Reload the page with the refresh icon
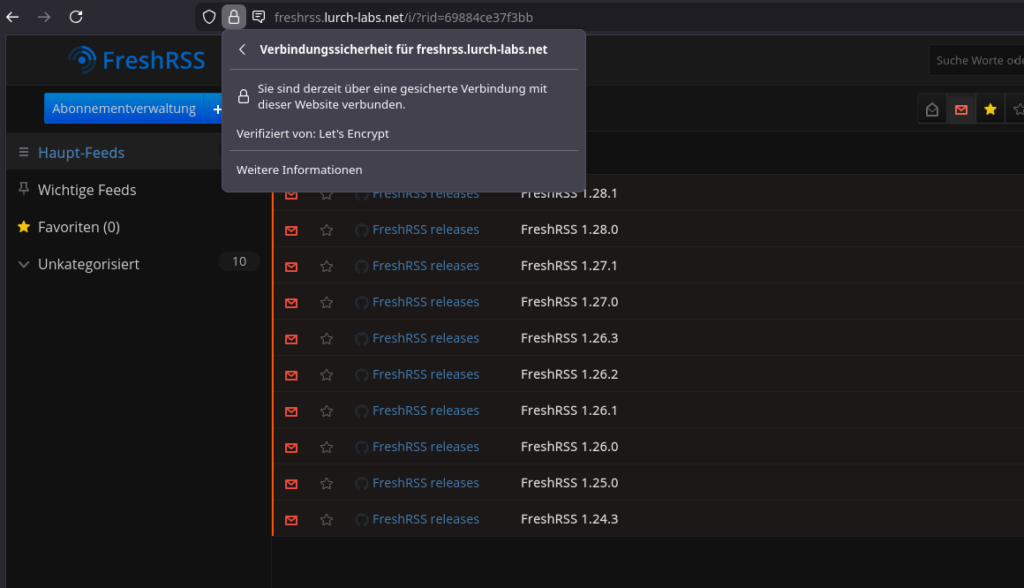This screenshot has height=588, width=1024. point(76,17)
